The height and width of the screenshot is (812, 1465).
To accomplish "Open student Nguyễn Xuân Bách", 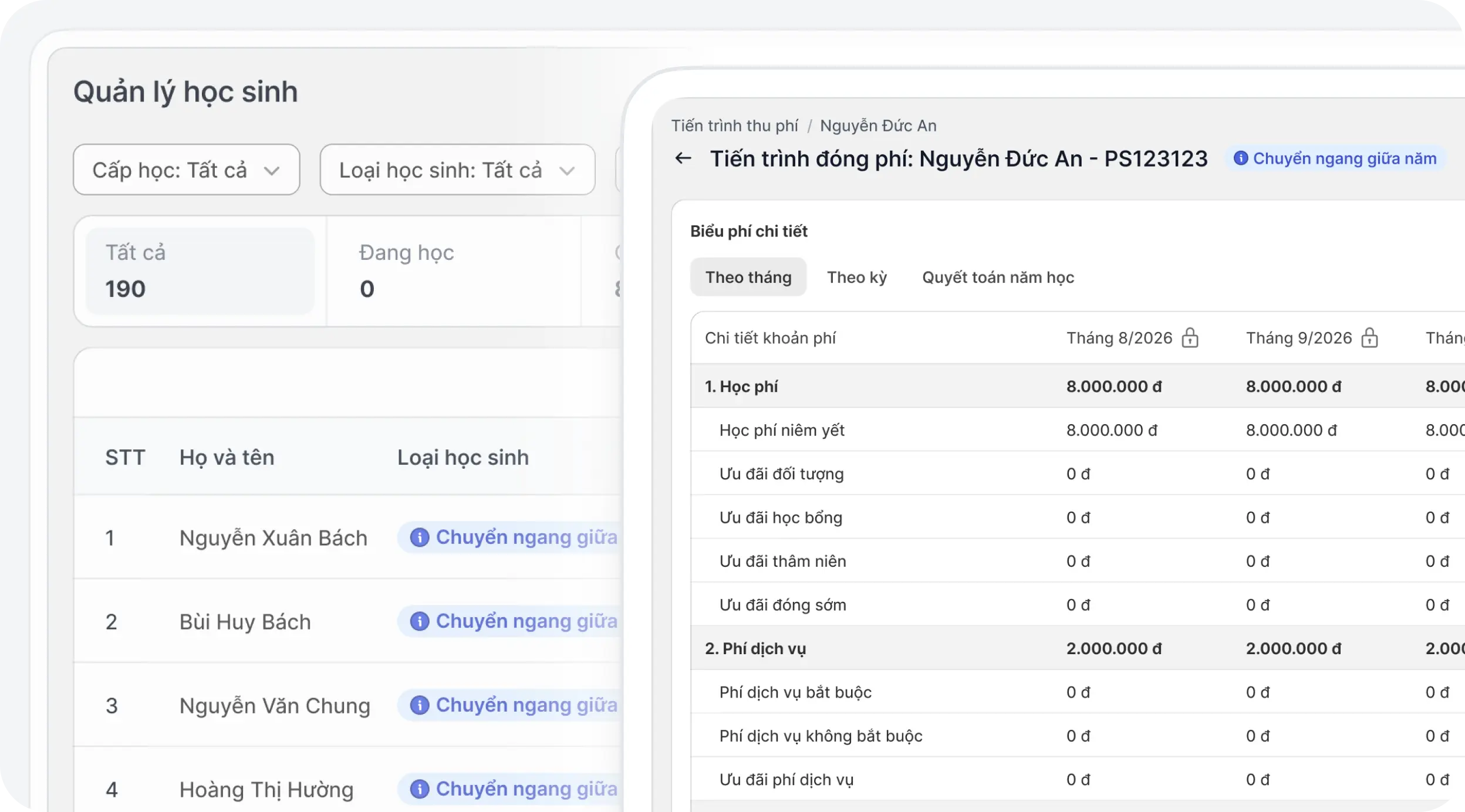I will coord(274,537).
